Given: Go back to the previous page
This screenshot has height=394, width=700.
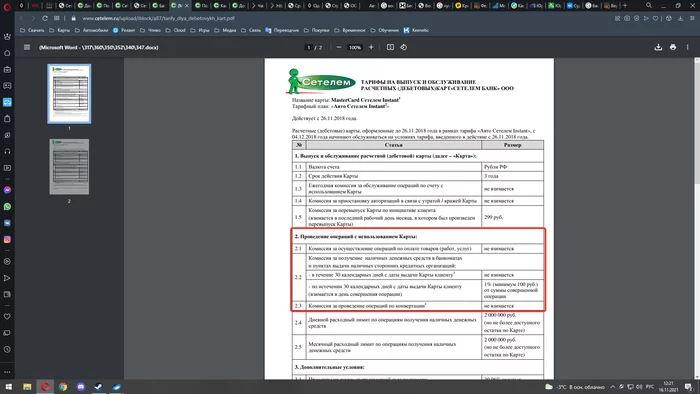Looking at the screenshot, I should click(21, 18).
